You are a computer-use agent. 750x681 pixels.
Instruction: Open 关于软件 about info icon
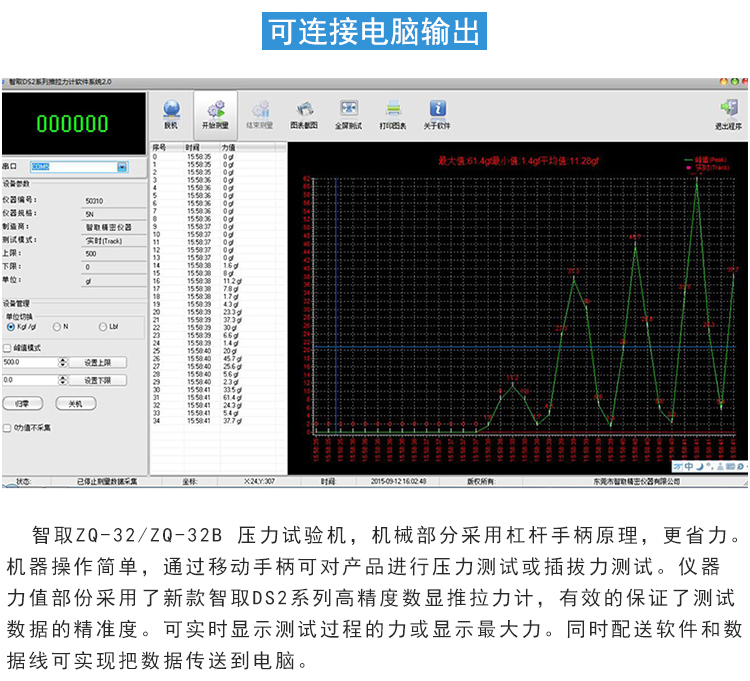(x=437, y=110)
